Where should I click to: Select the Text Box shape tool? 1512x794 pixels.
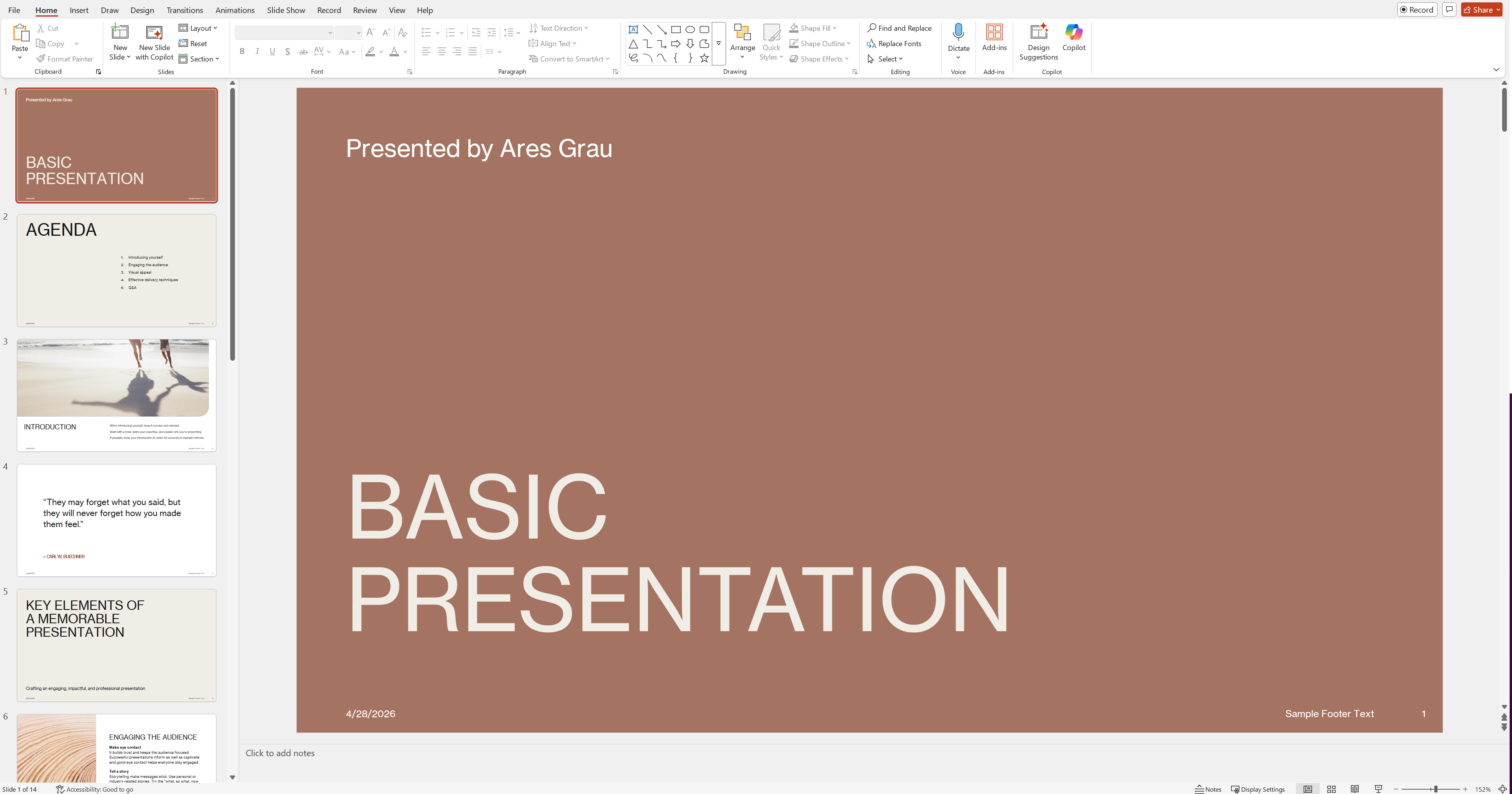(x=633, y=29)
